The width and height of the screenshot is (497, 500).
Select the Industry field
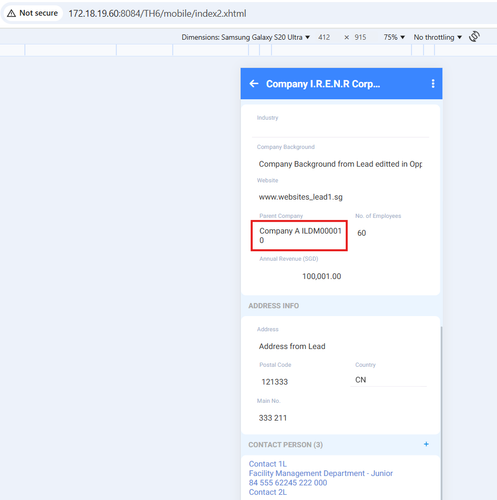(340, 128)
